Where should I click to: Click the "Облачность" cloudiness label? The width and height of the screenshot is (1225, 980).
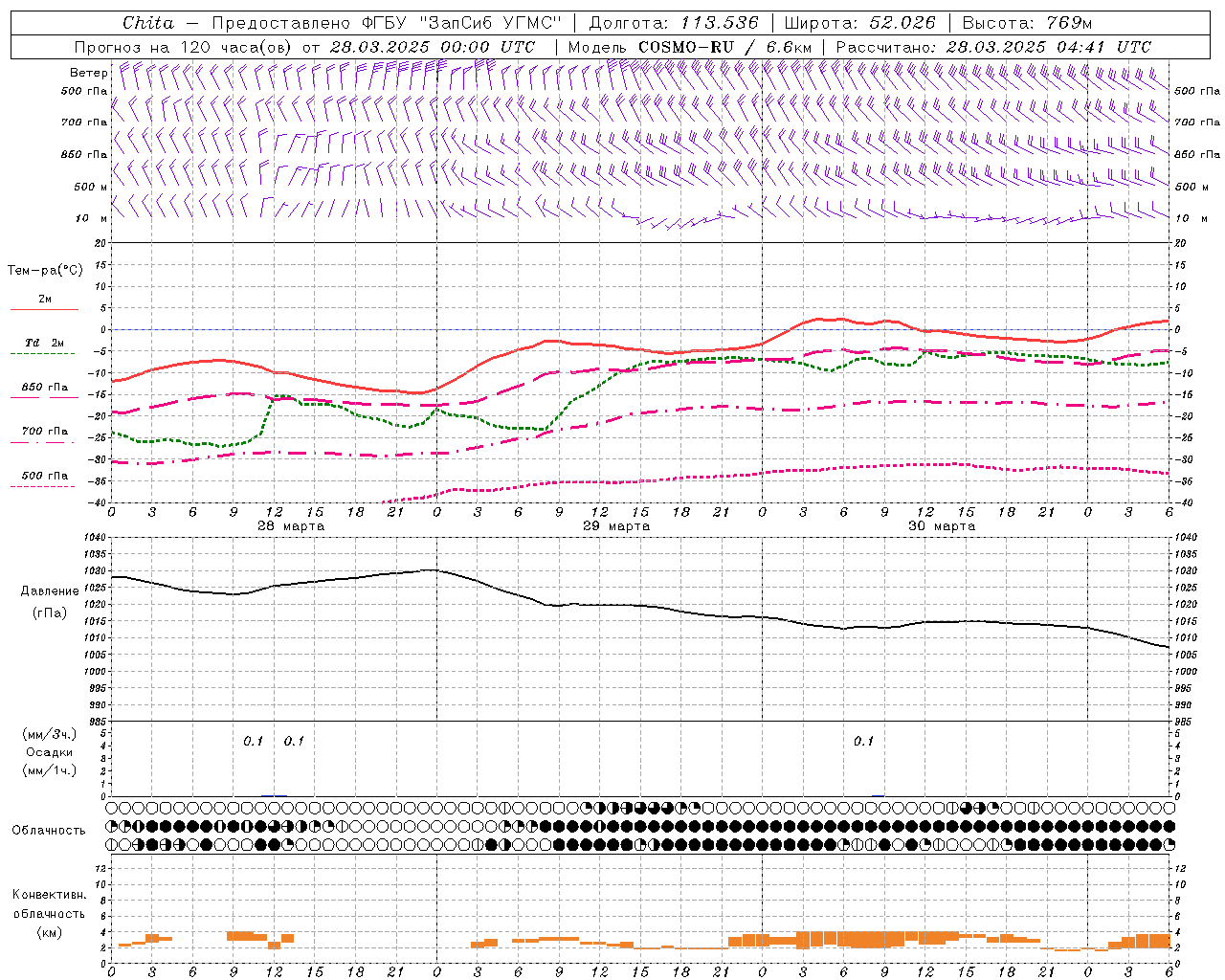(49, 831)
